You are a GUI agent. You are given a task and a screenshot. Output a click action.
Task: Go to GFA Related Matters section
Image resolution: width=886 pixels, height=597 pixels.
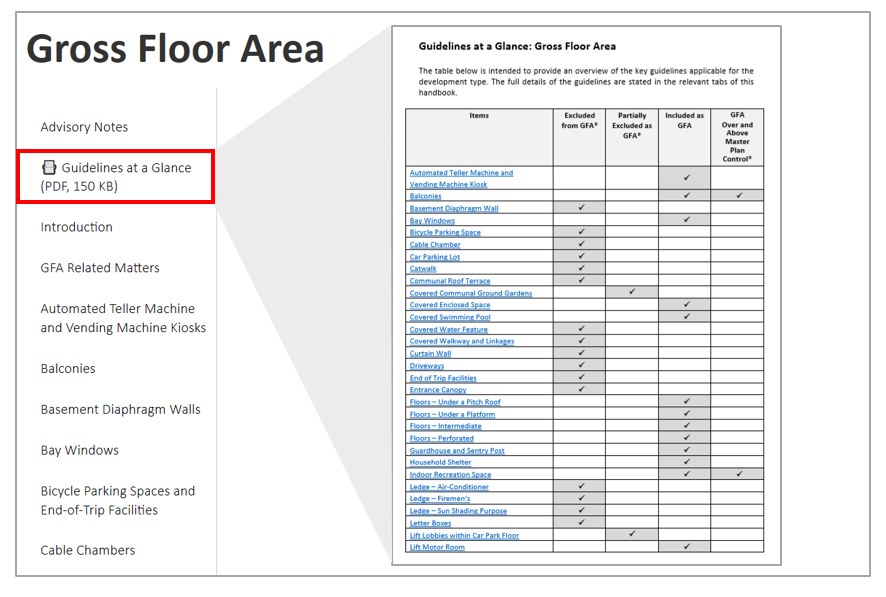tap(100, 268)
